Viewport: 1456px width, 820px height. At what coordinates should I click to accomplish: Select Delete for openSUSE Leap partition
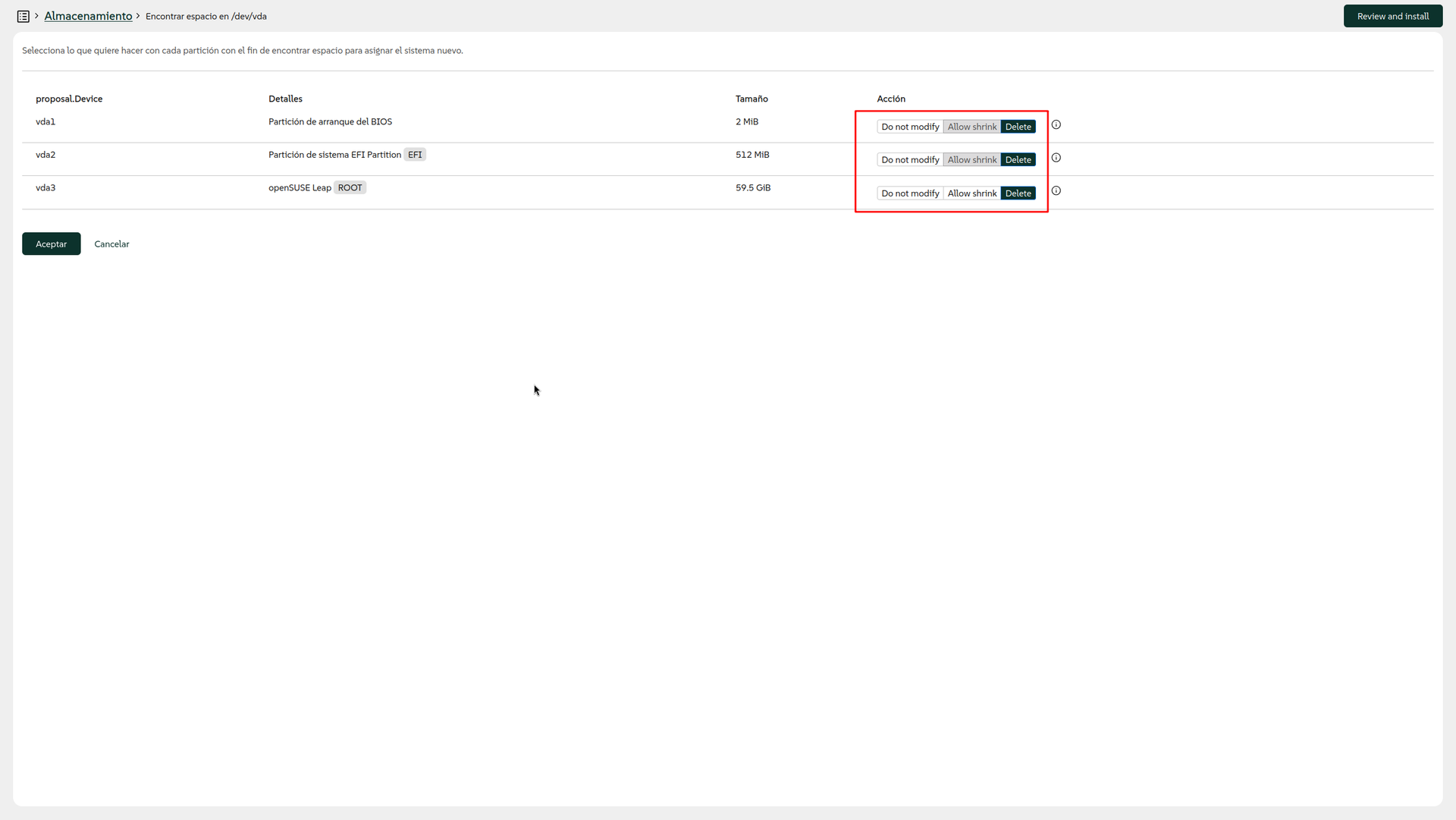click(1018, 193)
